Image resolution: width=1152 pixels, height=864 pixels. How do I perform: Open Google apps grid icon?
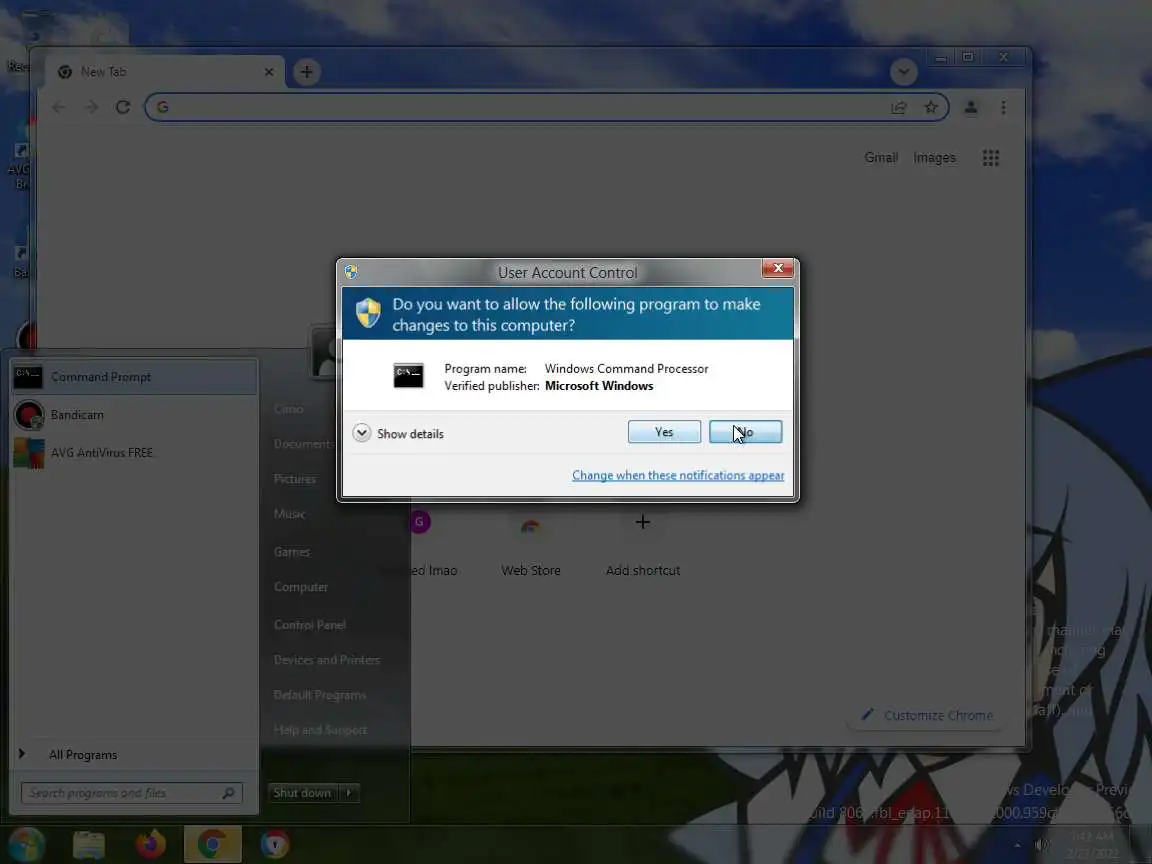990,158
